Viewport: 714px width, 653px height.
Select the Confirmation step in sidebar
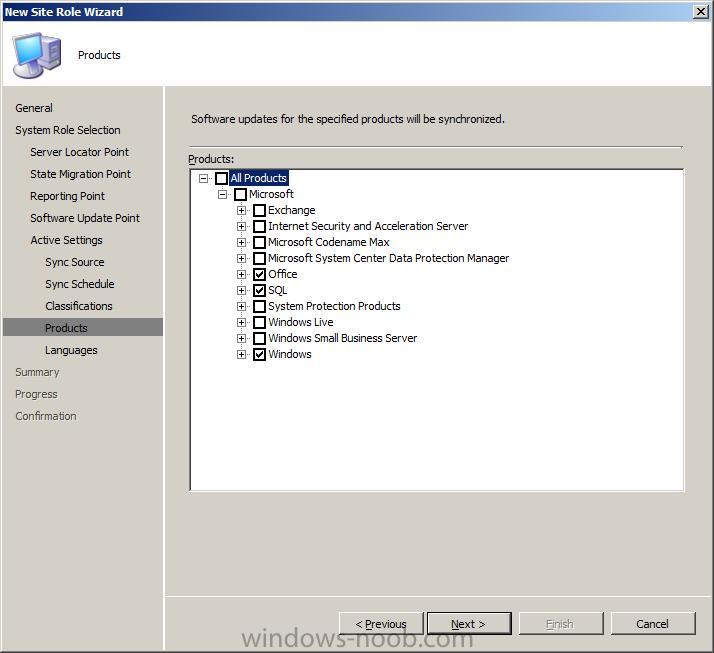(x=46, y=416)
